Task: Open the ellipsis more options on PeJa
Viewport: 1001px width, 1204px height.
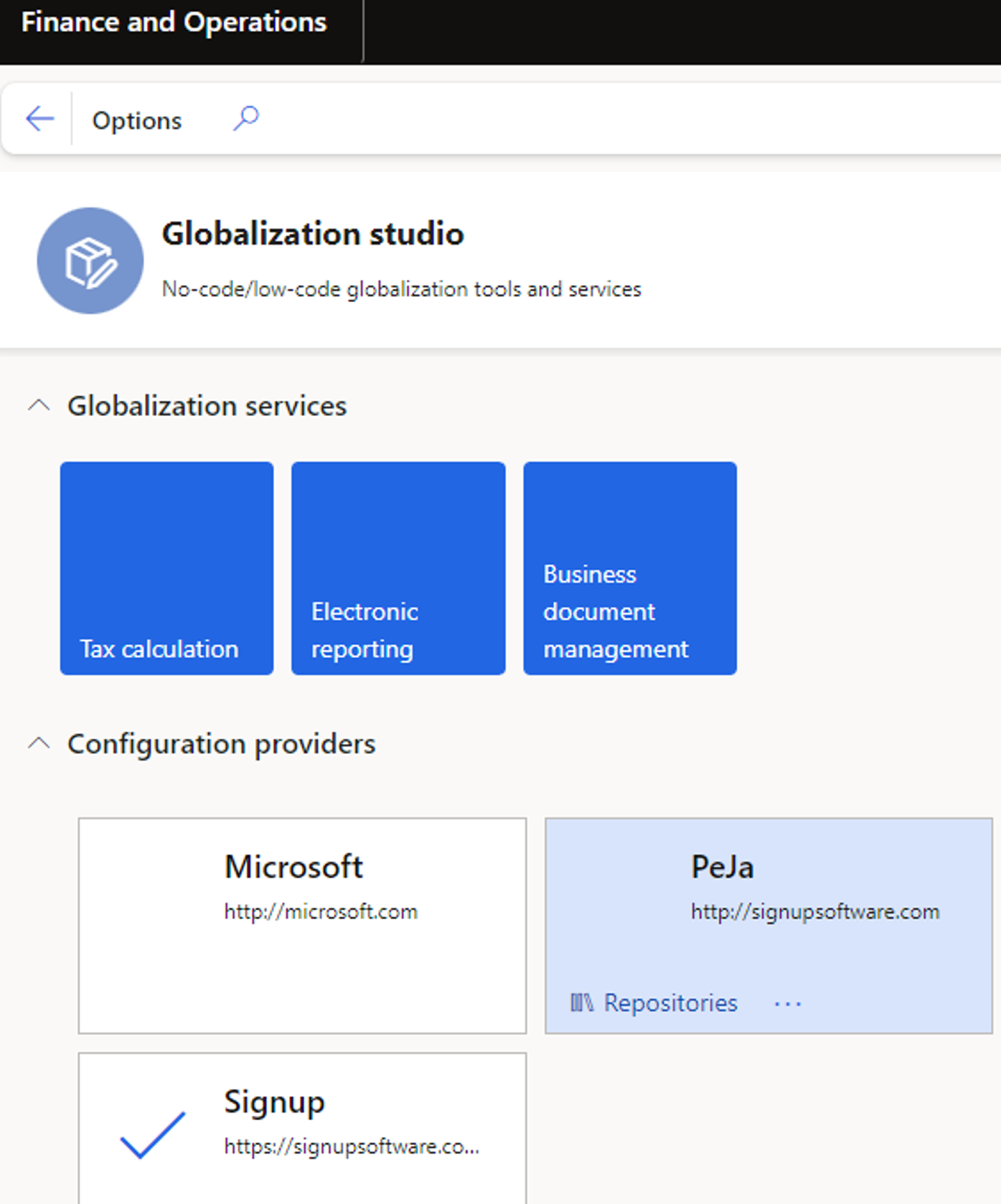Action: (787, 1003)
